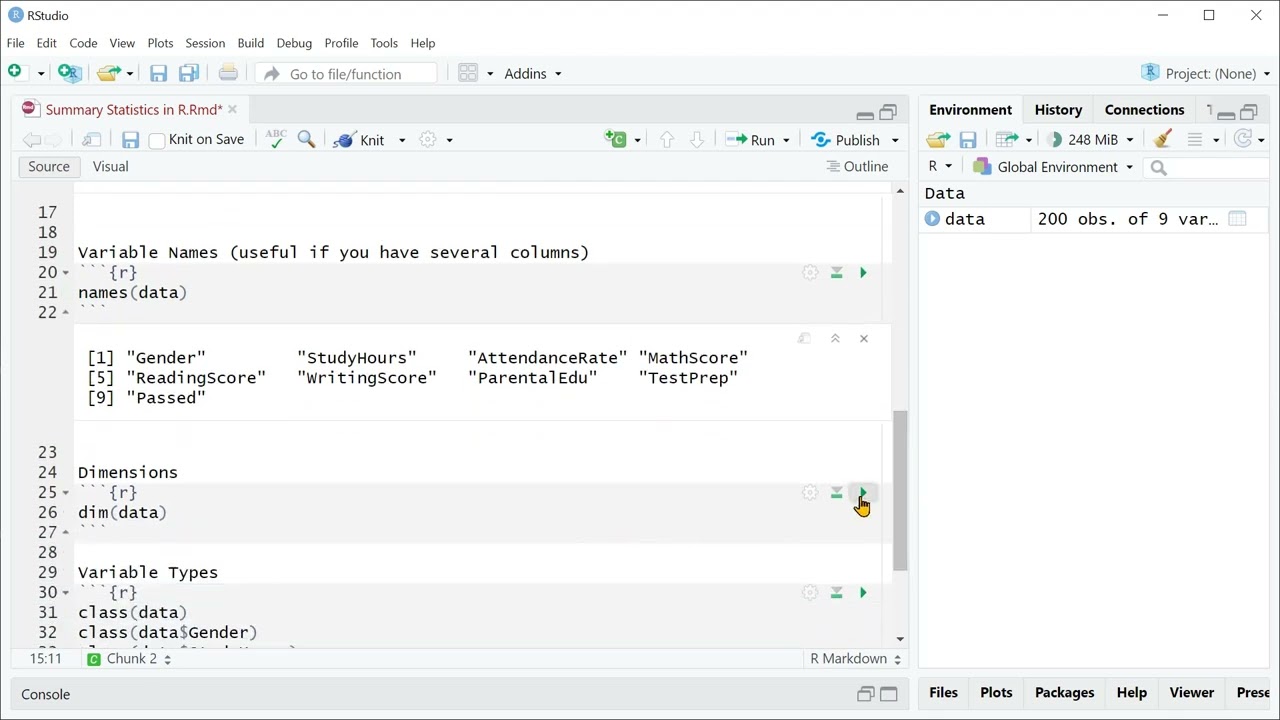
Task: Close the Summary Statistics in R.Rmd tab
Action: [x=232, y=109]
